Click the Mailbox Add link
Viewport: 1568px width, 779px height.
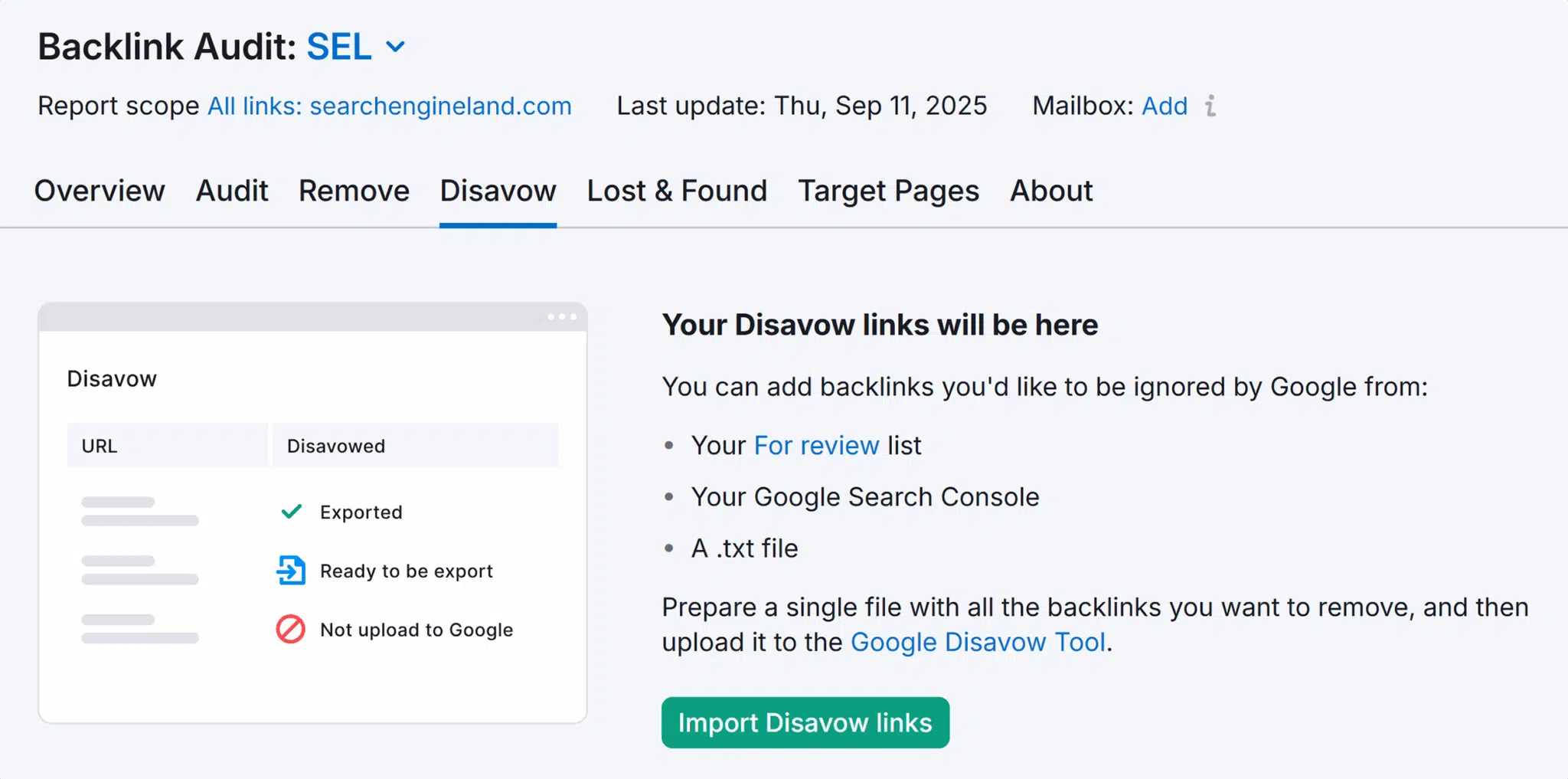click(x=1165, y=106)
